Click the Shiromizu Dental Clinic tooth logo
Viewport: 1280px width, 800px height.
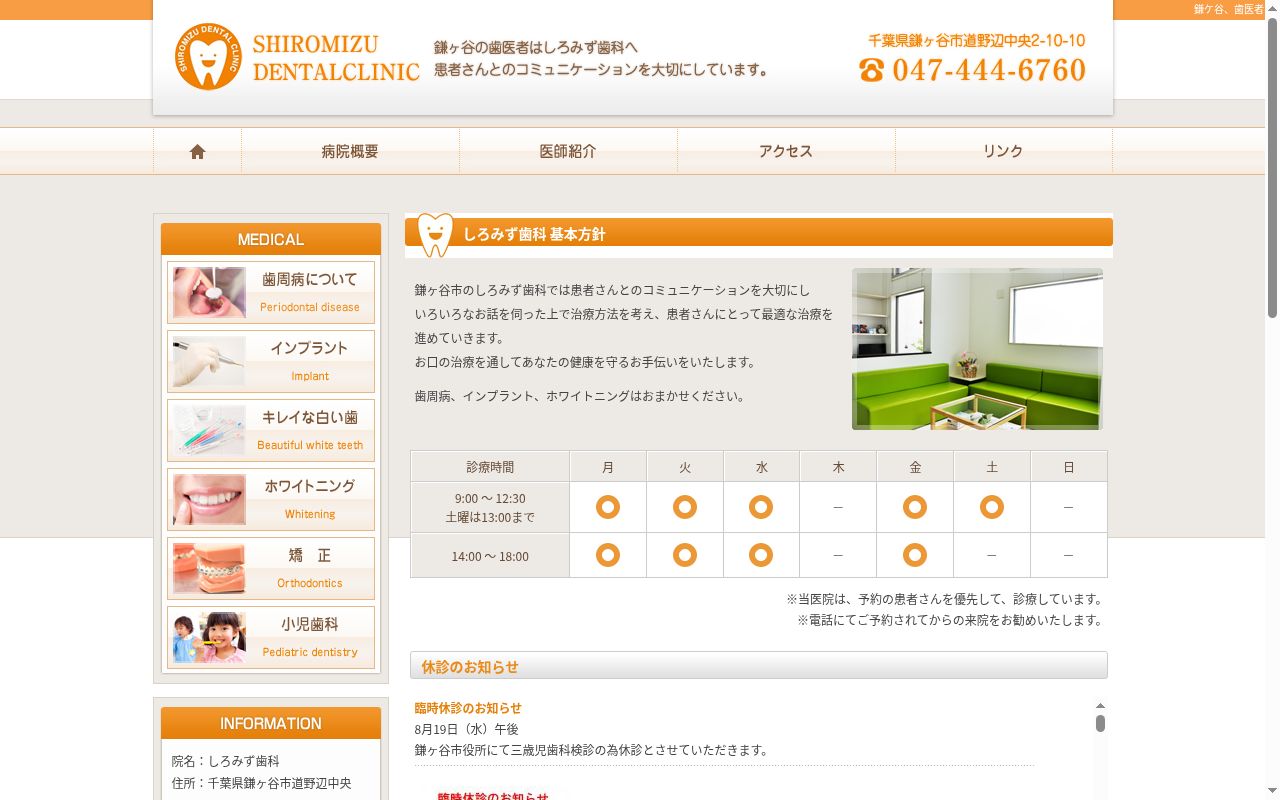pyautogui.click(x=208, y=57)
